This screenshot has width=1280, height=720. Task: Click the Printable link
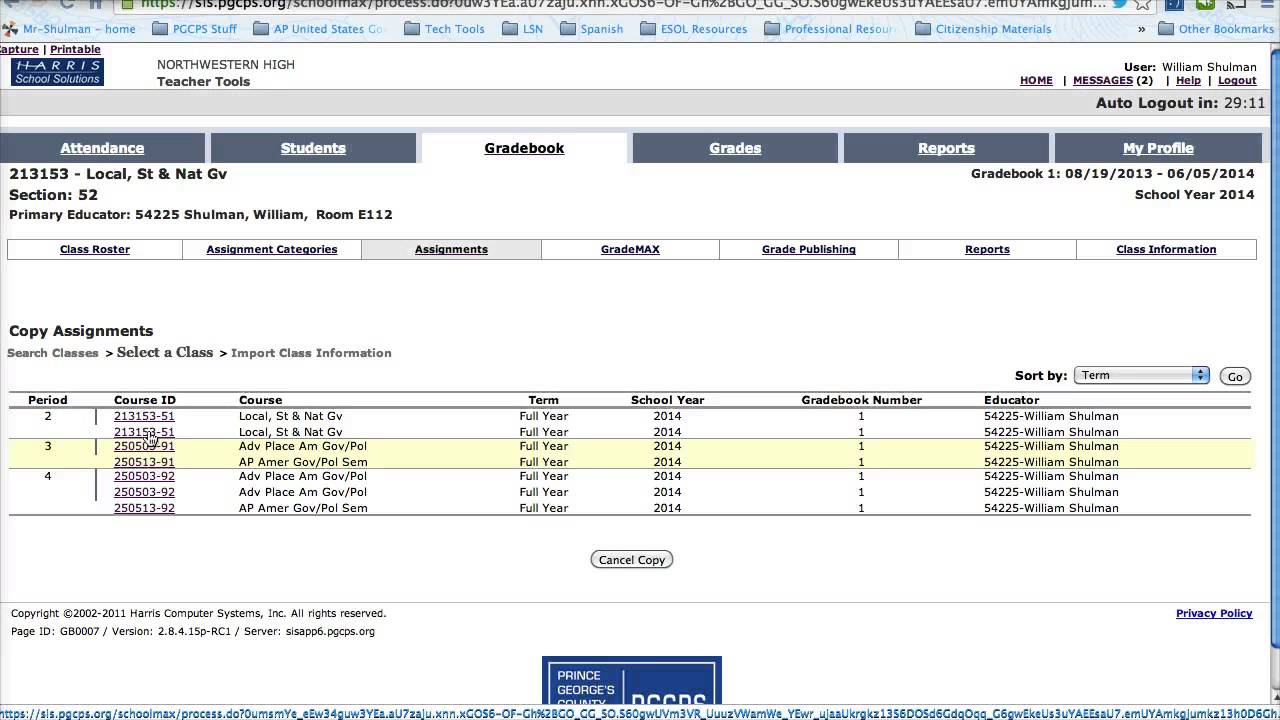[75, 49]
